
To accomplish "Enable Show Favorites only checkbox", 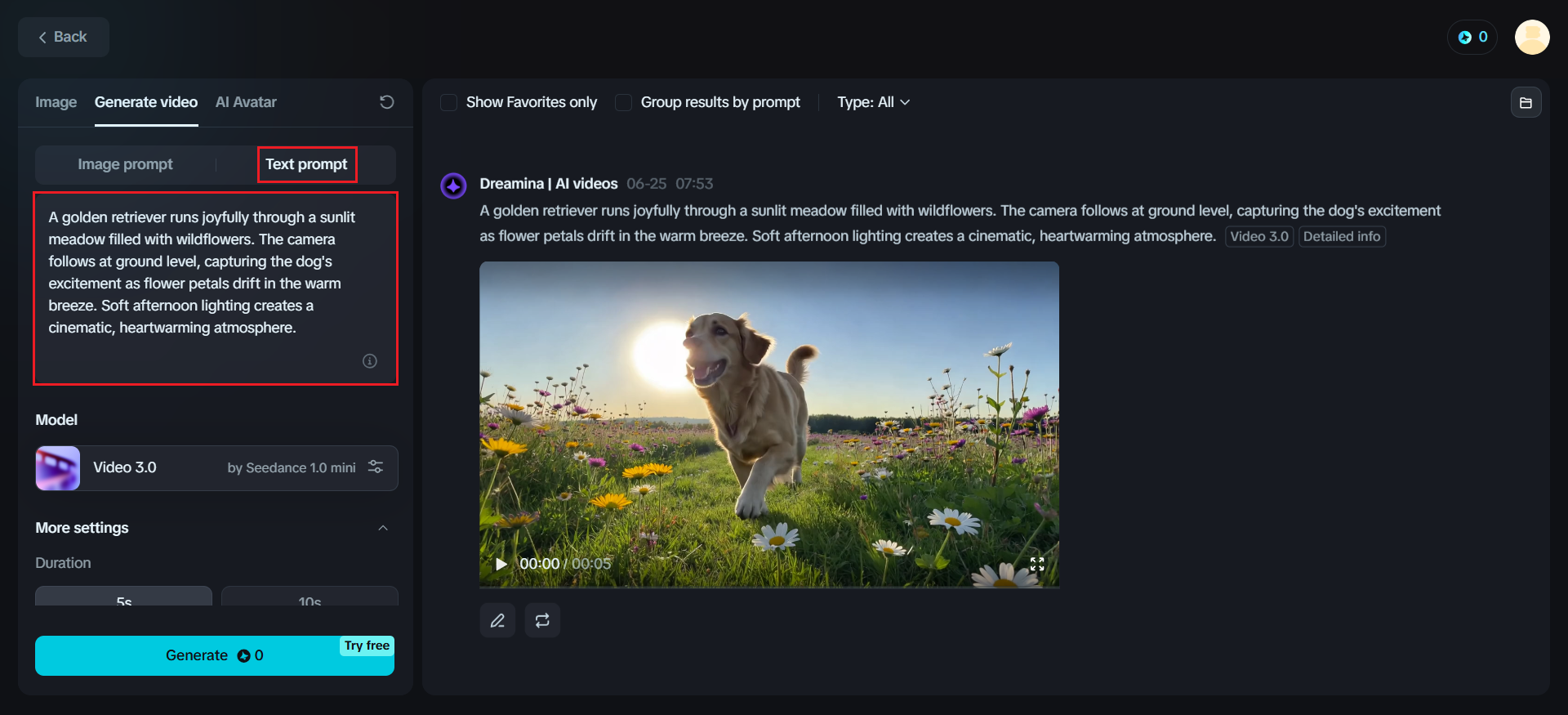I will coord(448,103).
